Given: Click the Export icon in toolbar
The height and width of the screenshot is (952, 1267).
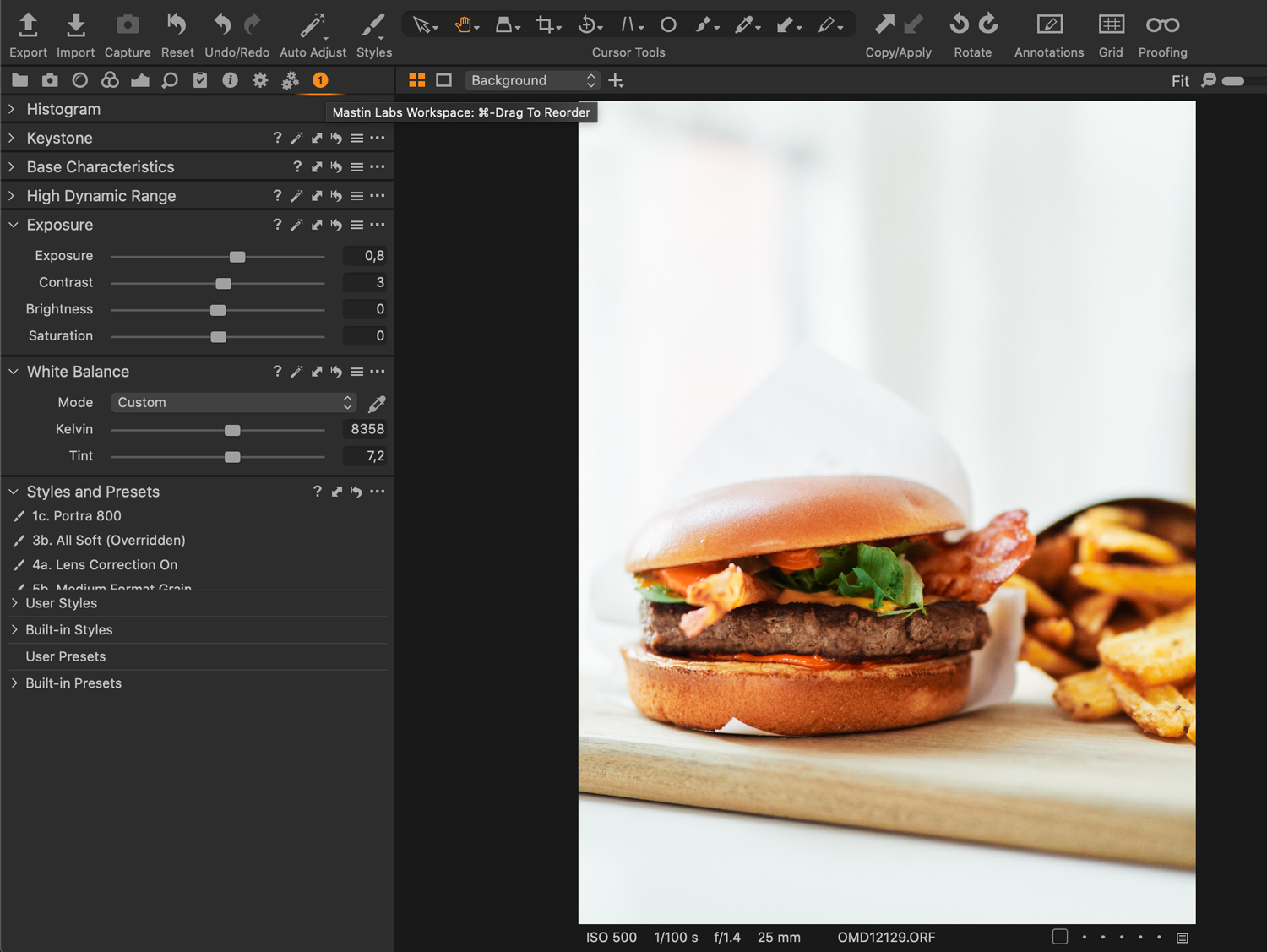Looking at the screenshot, I should pyautogui.click(x=28, y=25).
